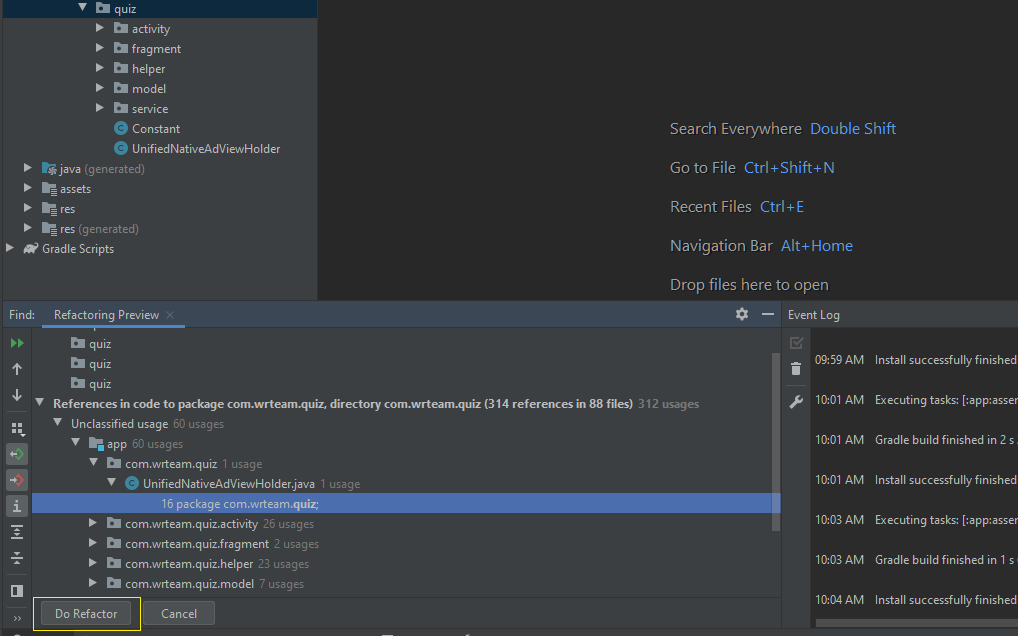The width and height of the screenshot is (1018, 636).
Task: Select line '16 package com.wrteam.quiz;'
Action: click(x=406, y=504)
